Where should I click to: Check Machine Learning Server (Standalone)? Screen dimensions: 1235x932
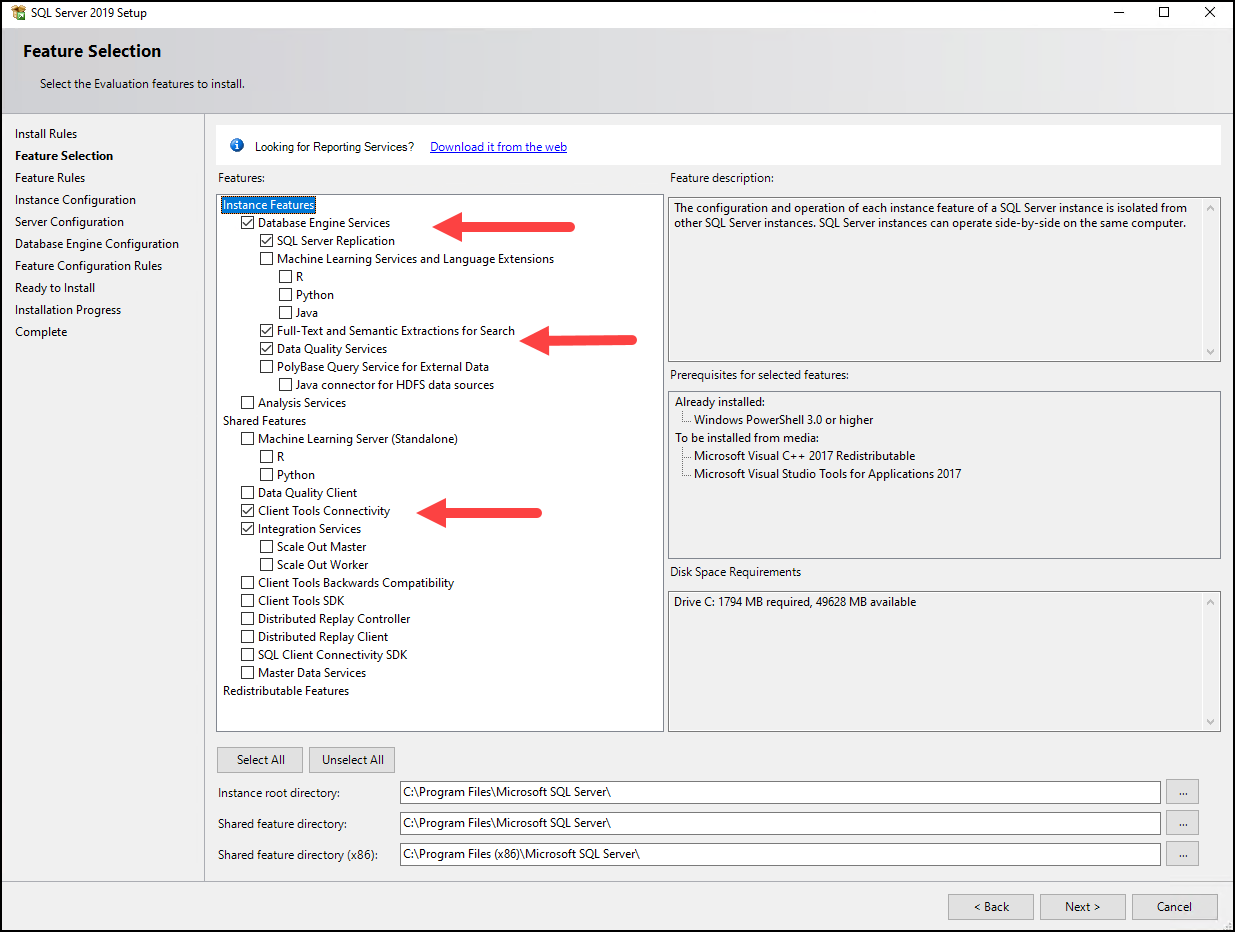pos(248,439)
